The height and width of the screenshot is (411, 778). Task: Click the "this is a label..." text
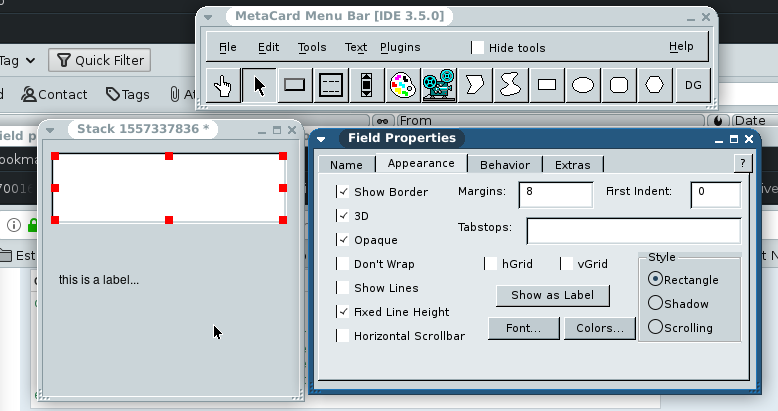point(99,280)
